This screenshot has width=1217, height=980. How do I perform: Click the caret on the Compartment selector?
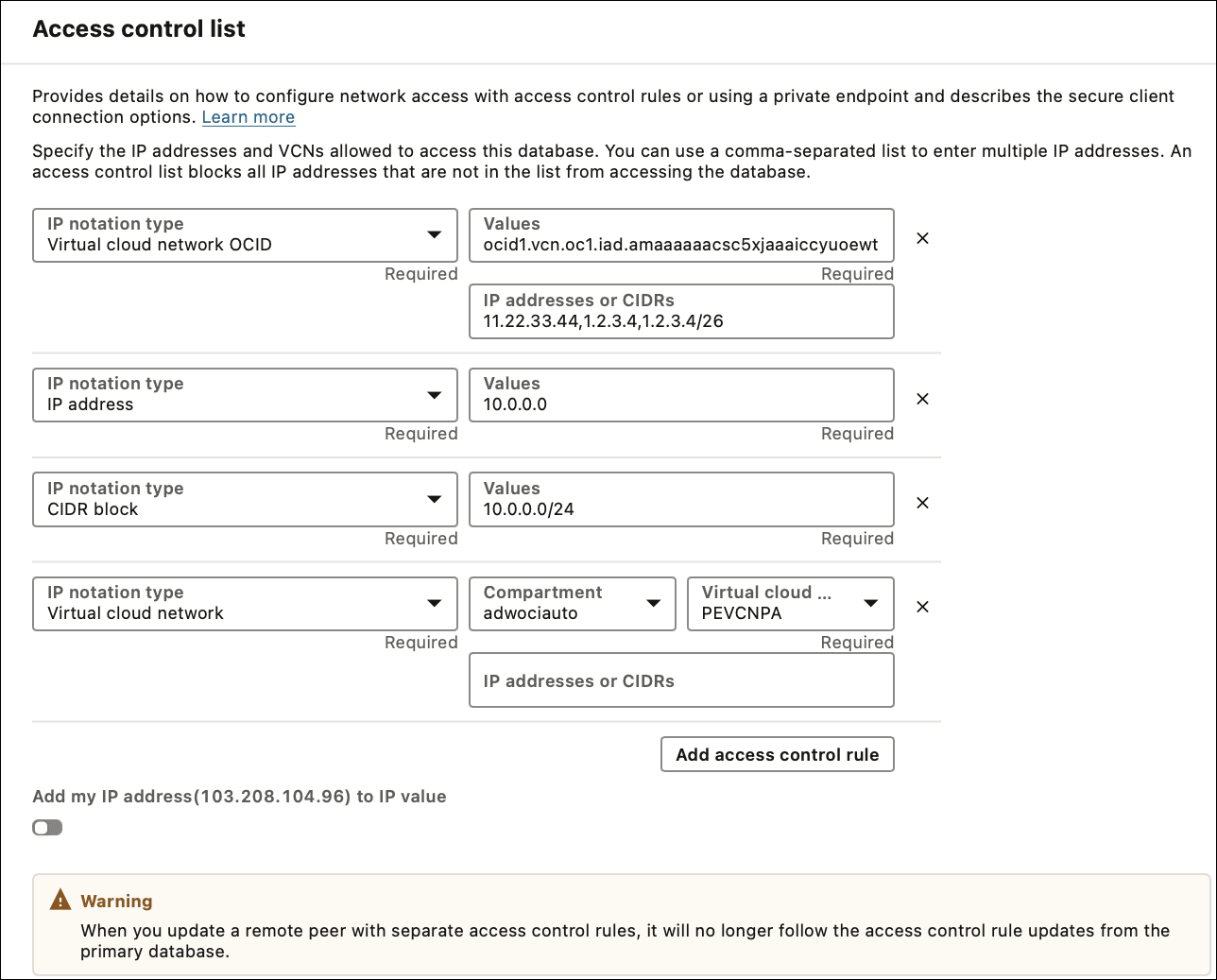point(654,604)
